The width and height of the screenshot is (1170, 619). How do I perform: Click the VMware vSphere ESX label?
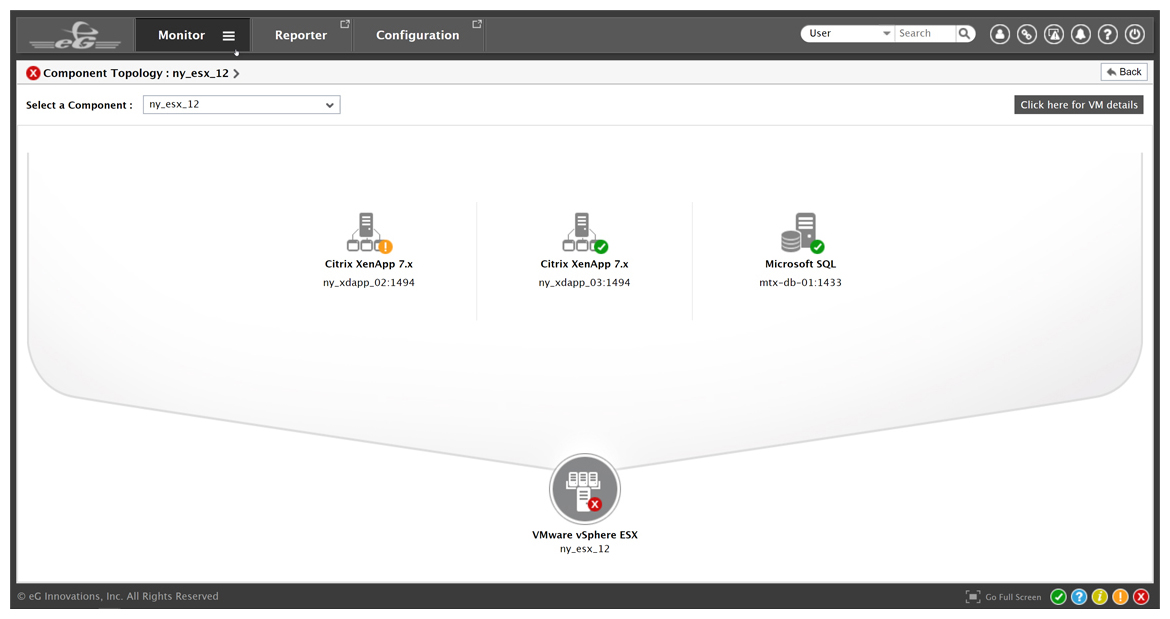pyautogui.click(x=585, y=535)
